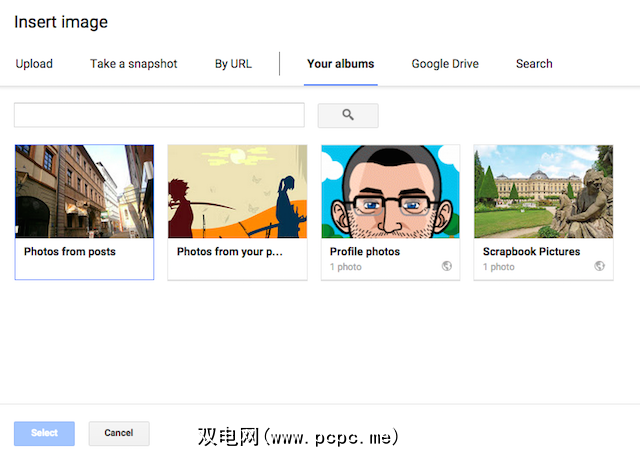Open the Search tab
640x460 pixels.
534,64
